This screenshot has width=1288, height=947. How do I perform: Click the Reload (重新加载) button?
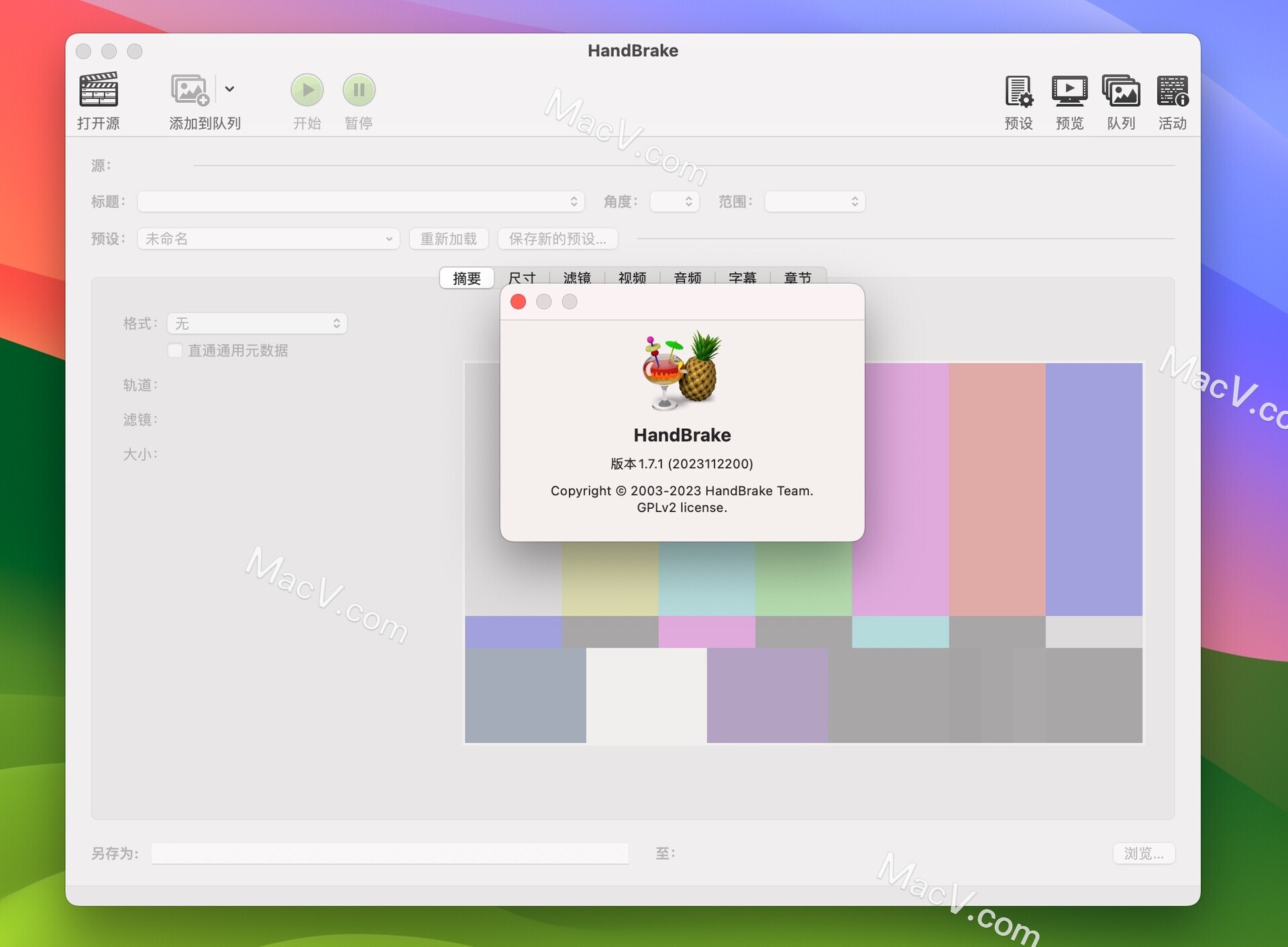[x=449, y=239]
